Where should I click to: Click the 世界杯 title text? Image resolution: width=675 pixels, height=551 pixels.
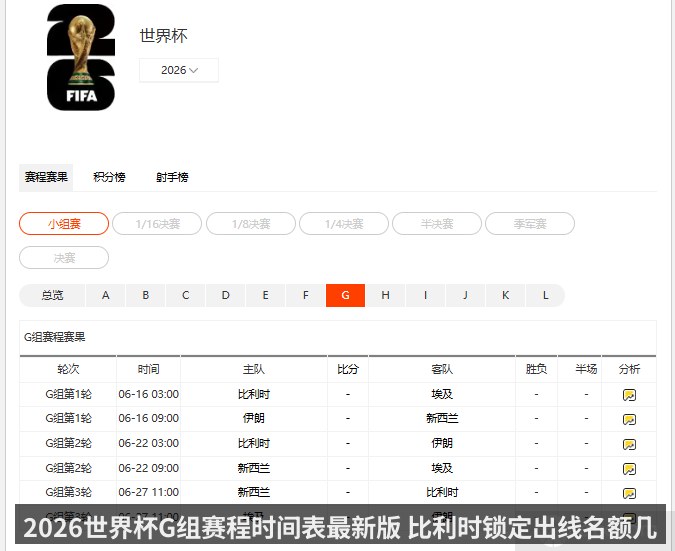click(x=164, y=36)
